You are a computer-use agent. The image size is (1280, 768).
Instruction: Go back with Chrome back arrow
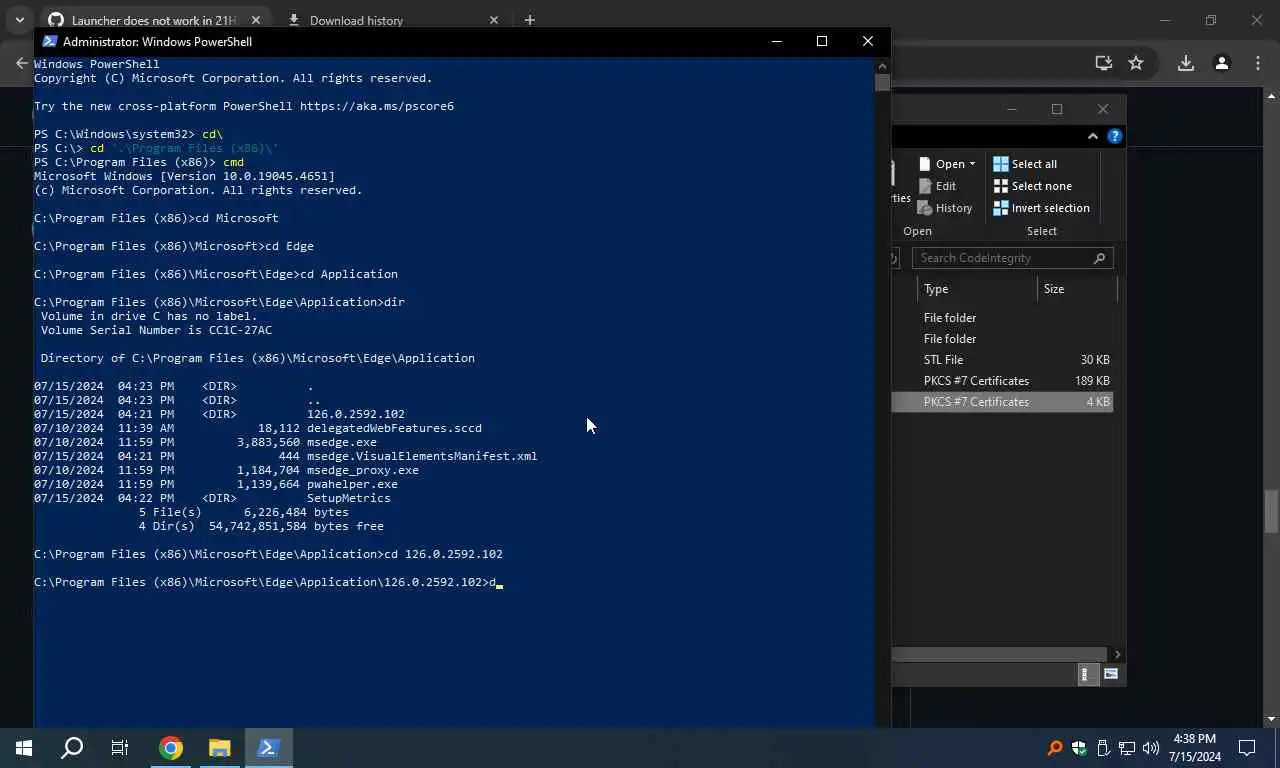(x=22, y=63)
